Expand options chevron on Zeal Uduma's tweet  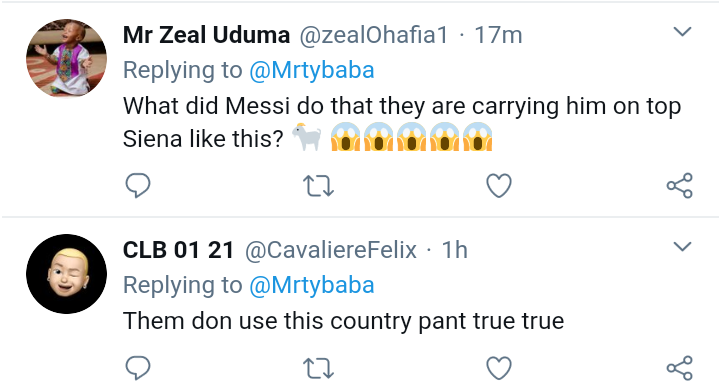tap(682, 32)
